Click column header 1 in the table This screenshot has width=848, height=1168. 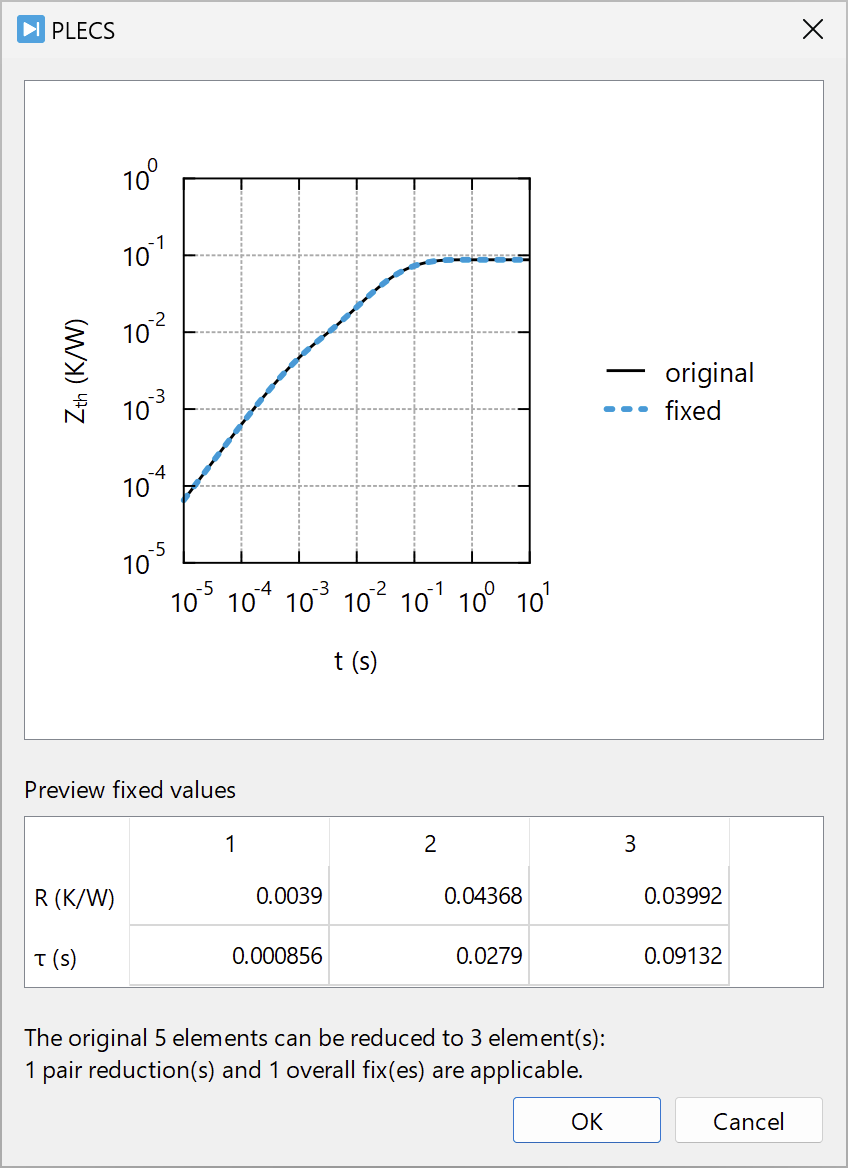pos(230,844)
